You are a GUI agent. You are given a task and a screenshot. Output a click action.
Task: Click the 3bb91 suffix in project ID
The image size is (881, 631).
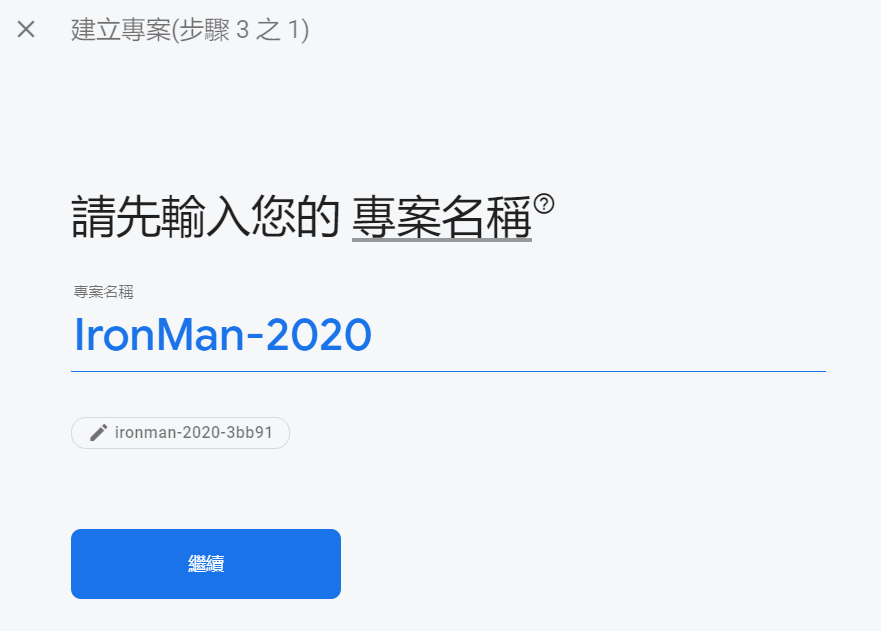click(x=249, y=433)
